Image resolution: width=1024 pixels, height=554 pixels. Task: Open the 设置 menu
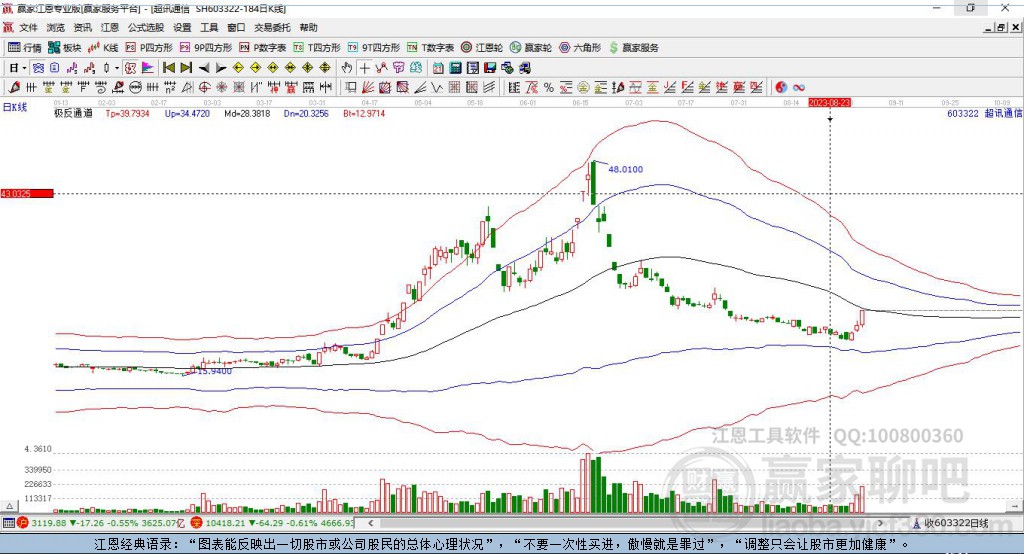(182, 27)
